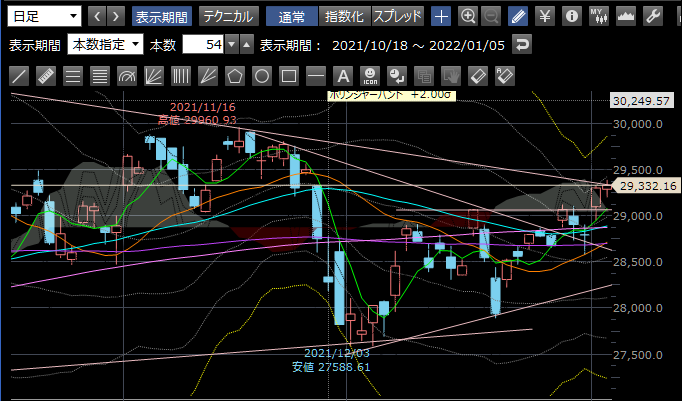Pick the eraser tool
Image resolution: width=682 pixels, height=401 pixels.
coord(478,76)
